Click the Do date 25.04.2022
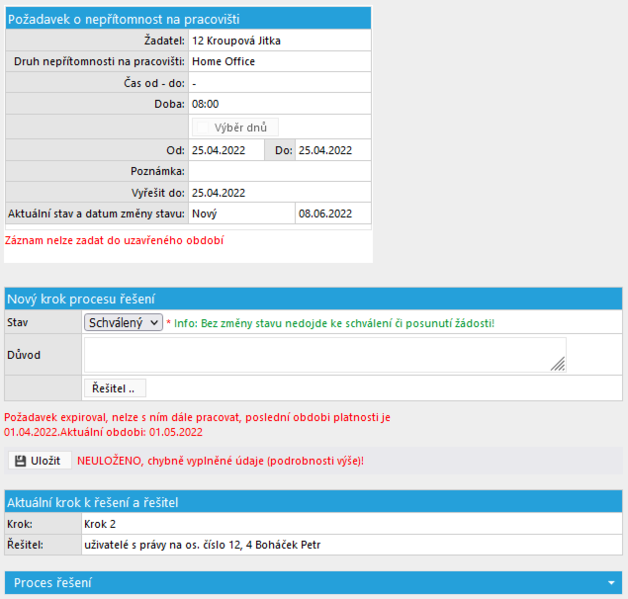The height and width of the screenshot is (599, 628). (325, 150)
